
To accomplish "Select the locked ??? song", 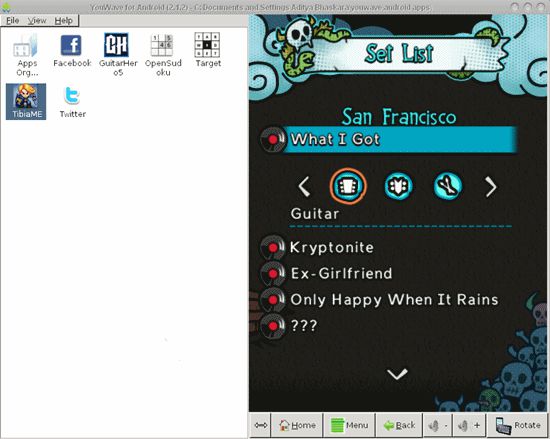I will tap(304, 326).
